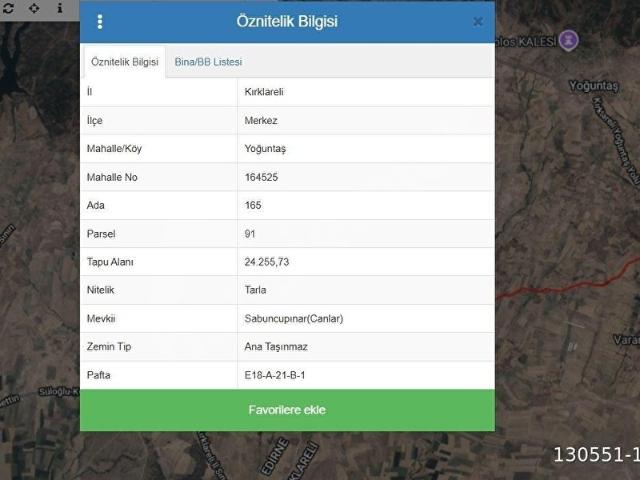Click the Pafta value E18-A-21-B-1
The height and width of the screenshot is (480, 640).
click(275, 375)
